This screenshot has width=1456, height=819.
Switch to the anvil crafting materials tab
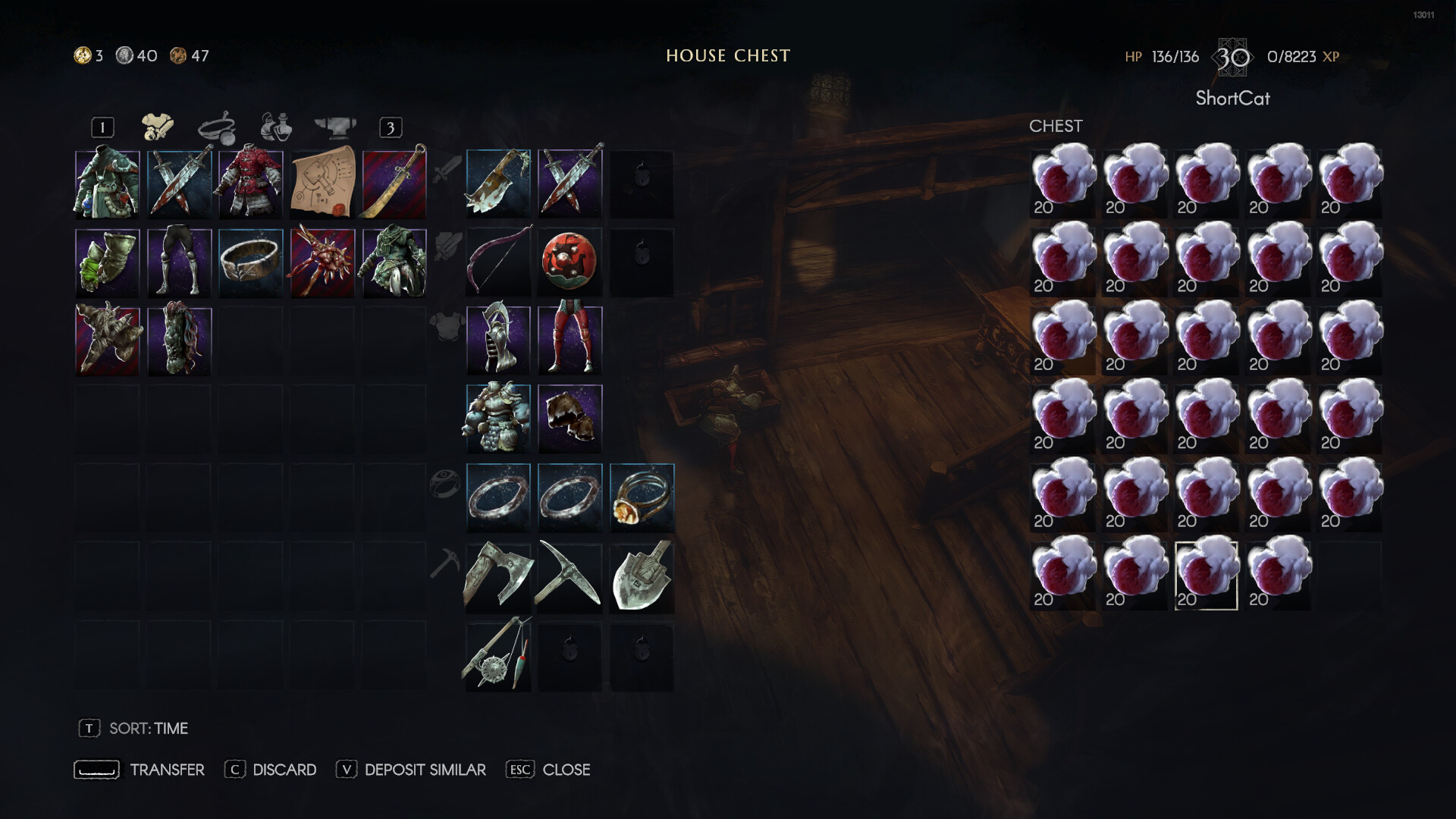334,127
